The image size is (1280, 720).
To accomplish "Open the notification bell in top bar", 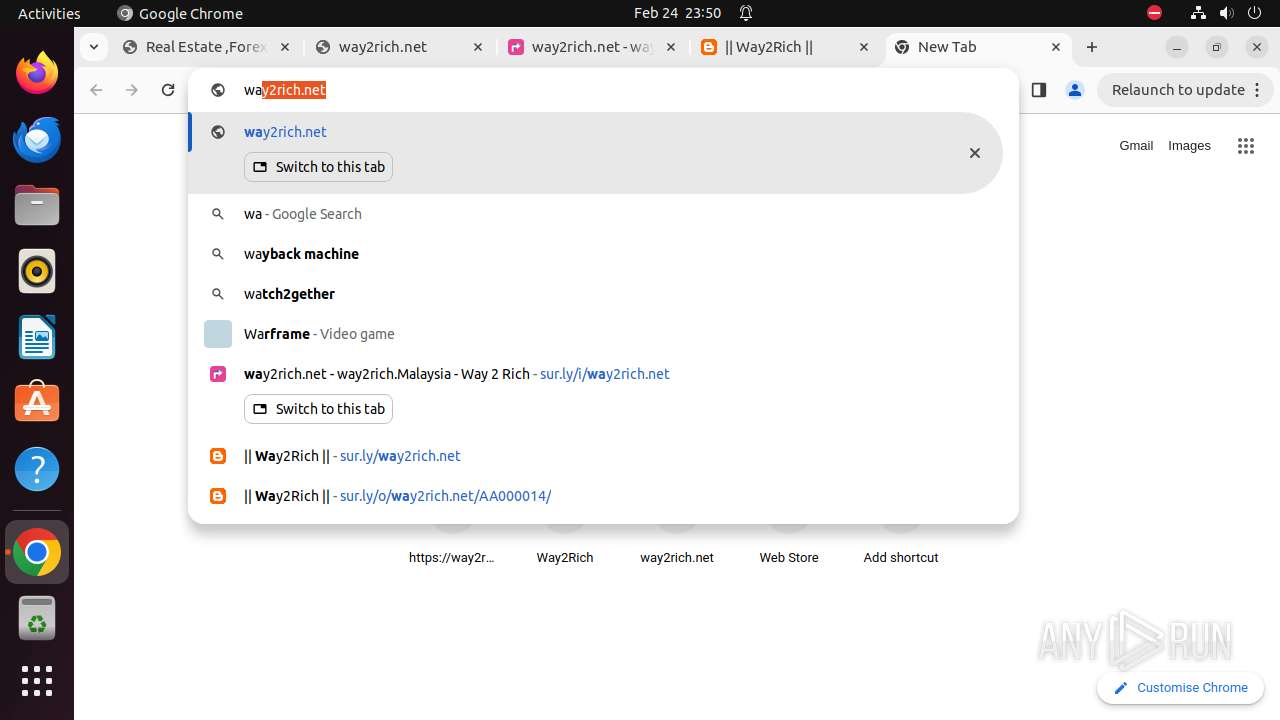I will pos(746,13).
